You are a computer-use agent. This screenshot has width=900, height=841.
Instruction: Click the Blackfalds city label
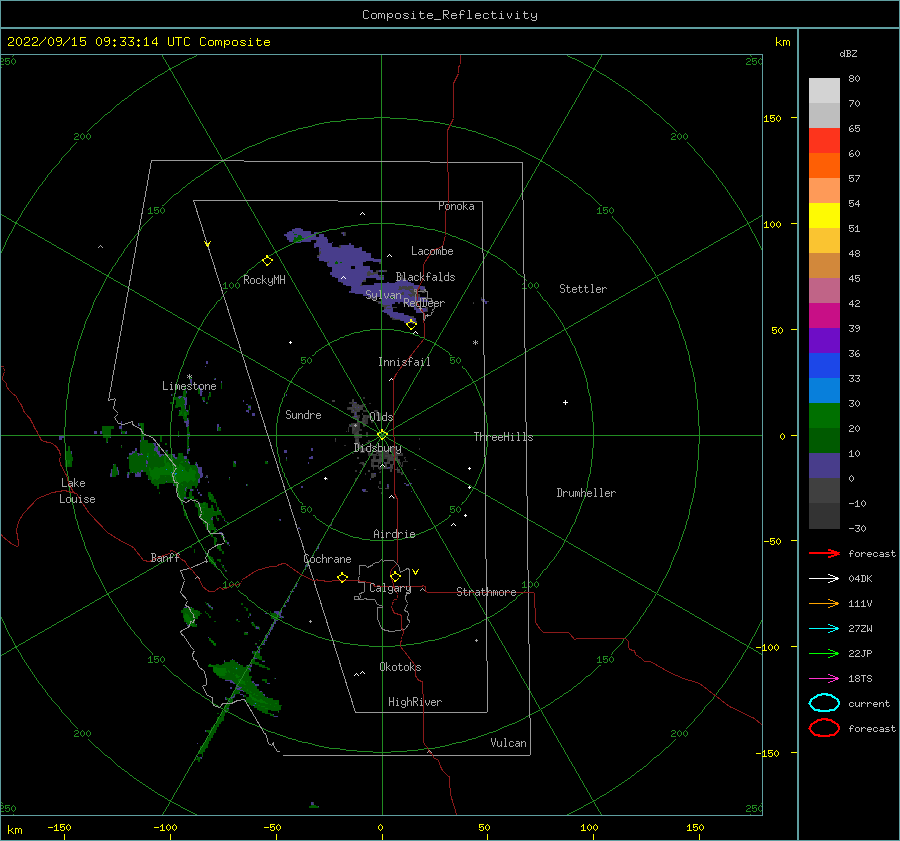(x=425, y=277)
